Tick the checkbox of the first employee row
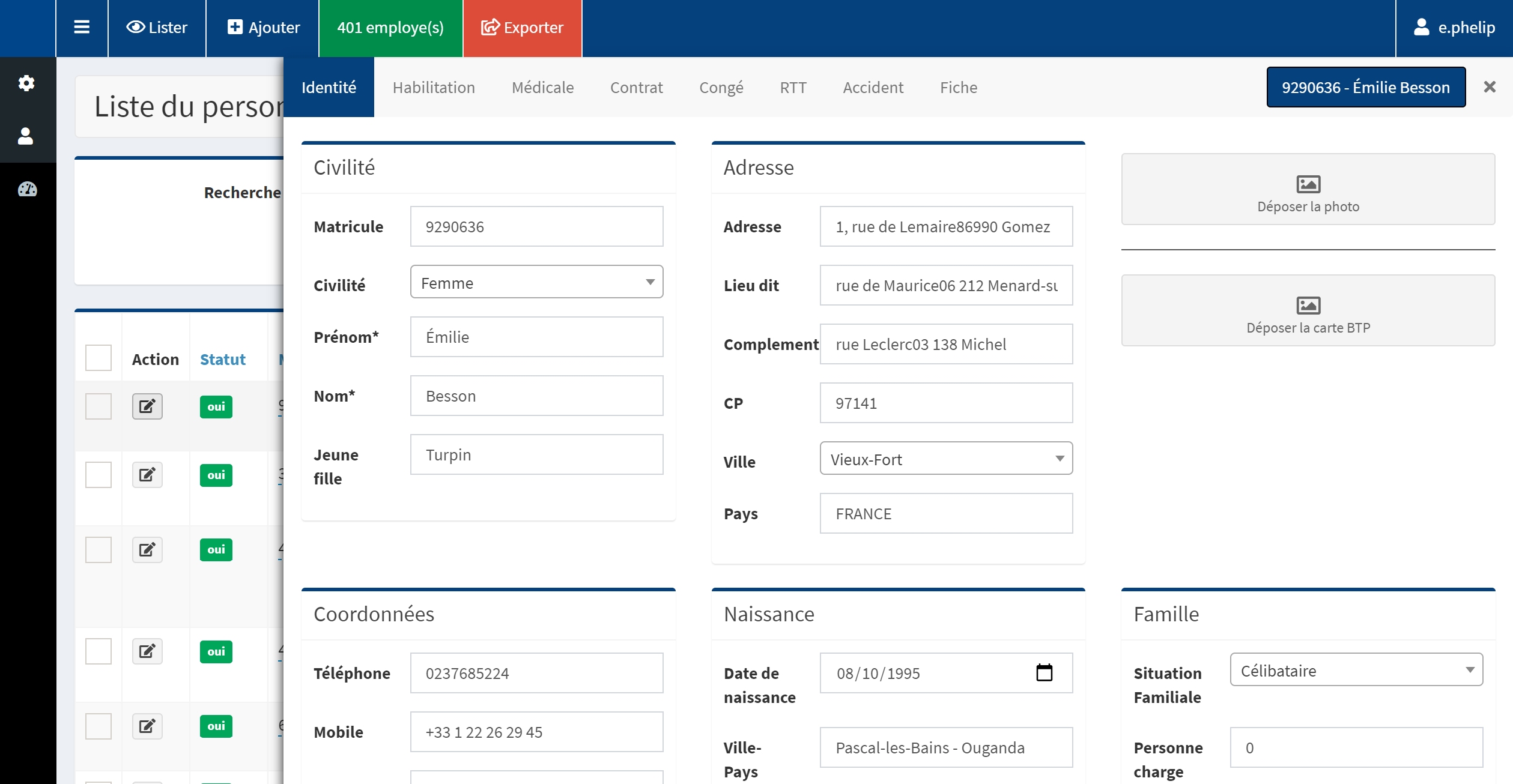This screenshot has height=784, width=1513. point(99,406)
